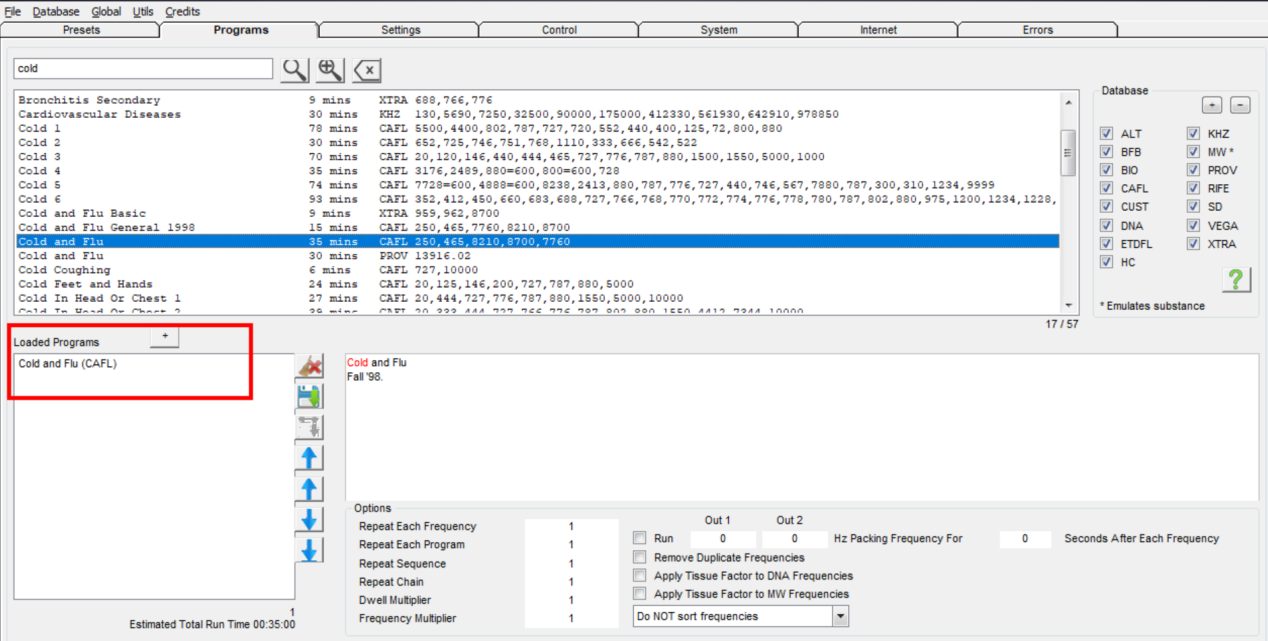Click the broom icon with red X
1268x641 pixels.
[310, 367]
